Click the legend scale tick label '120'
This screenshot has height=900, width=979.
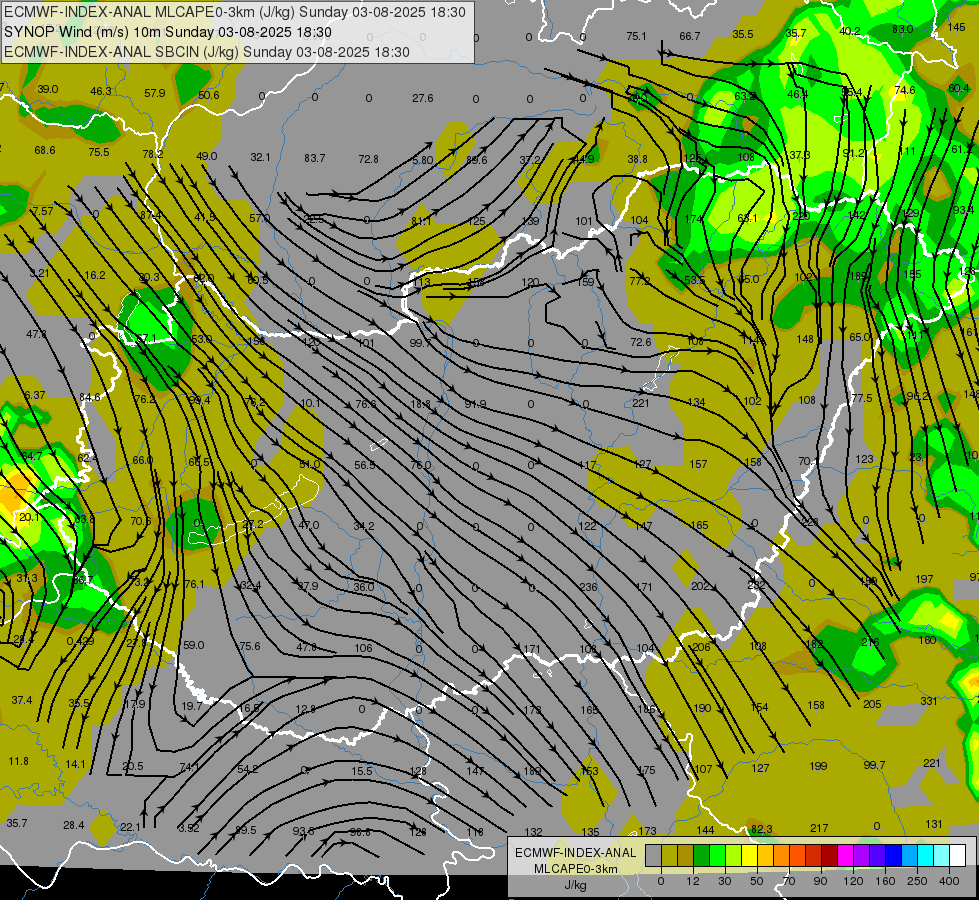(x=853, y=881)
